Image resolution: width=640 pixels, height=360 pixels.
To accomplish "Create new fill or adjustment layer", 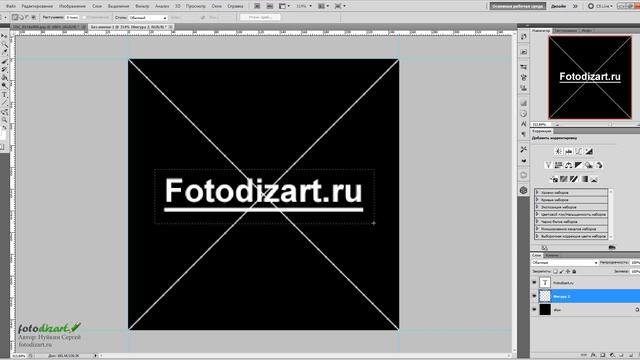I will (x=612, y=355).
